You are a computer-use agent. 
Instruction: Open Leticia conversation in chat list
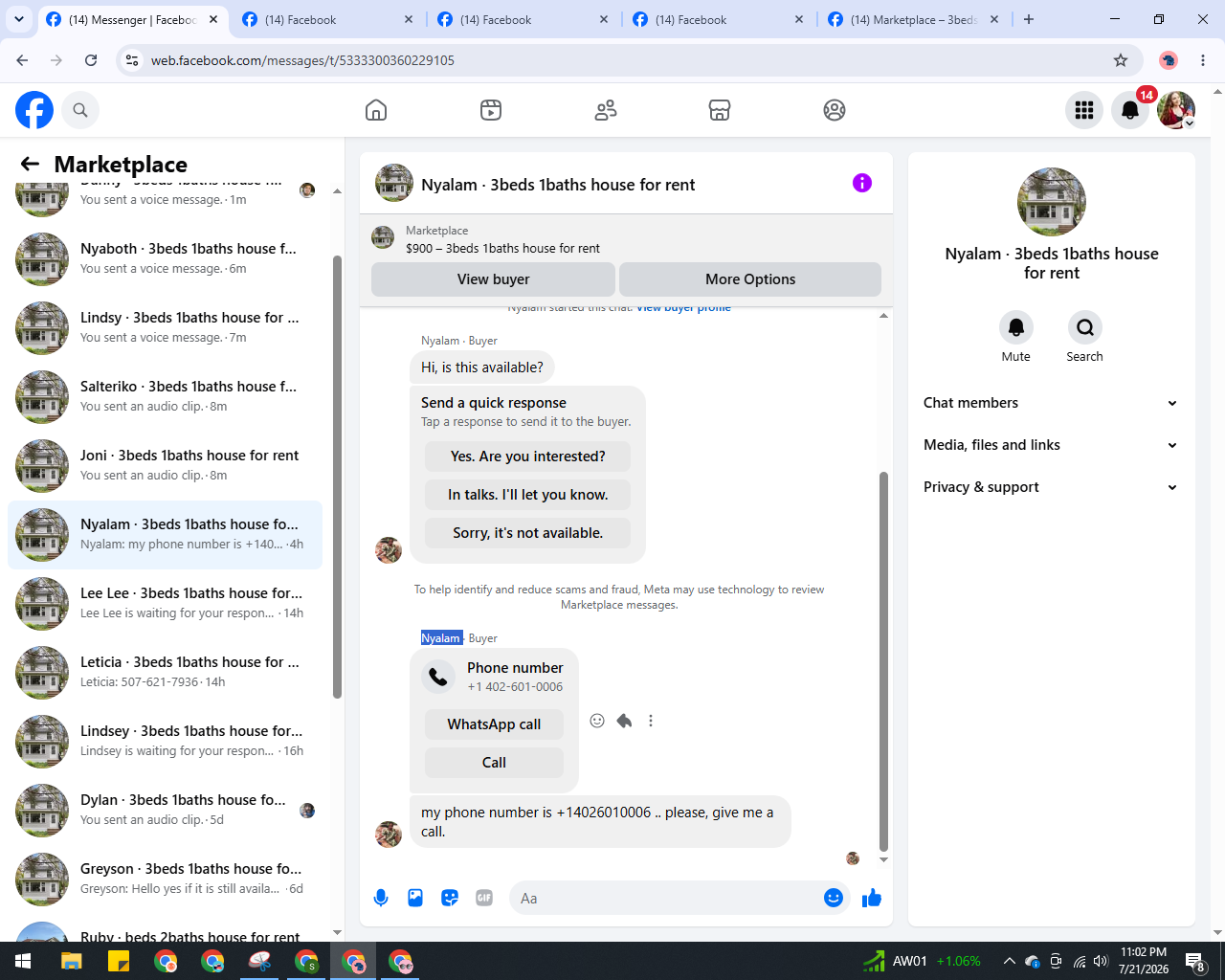point(165,672)
